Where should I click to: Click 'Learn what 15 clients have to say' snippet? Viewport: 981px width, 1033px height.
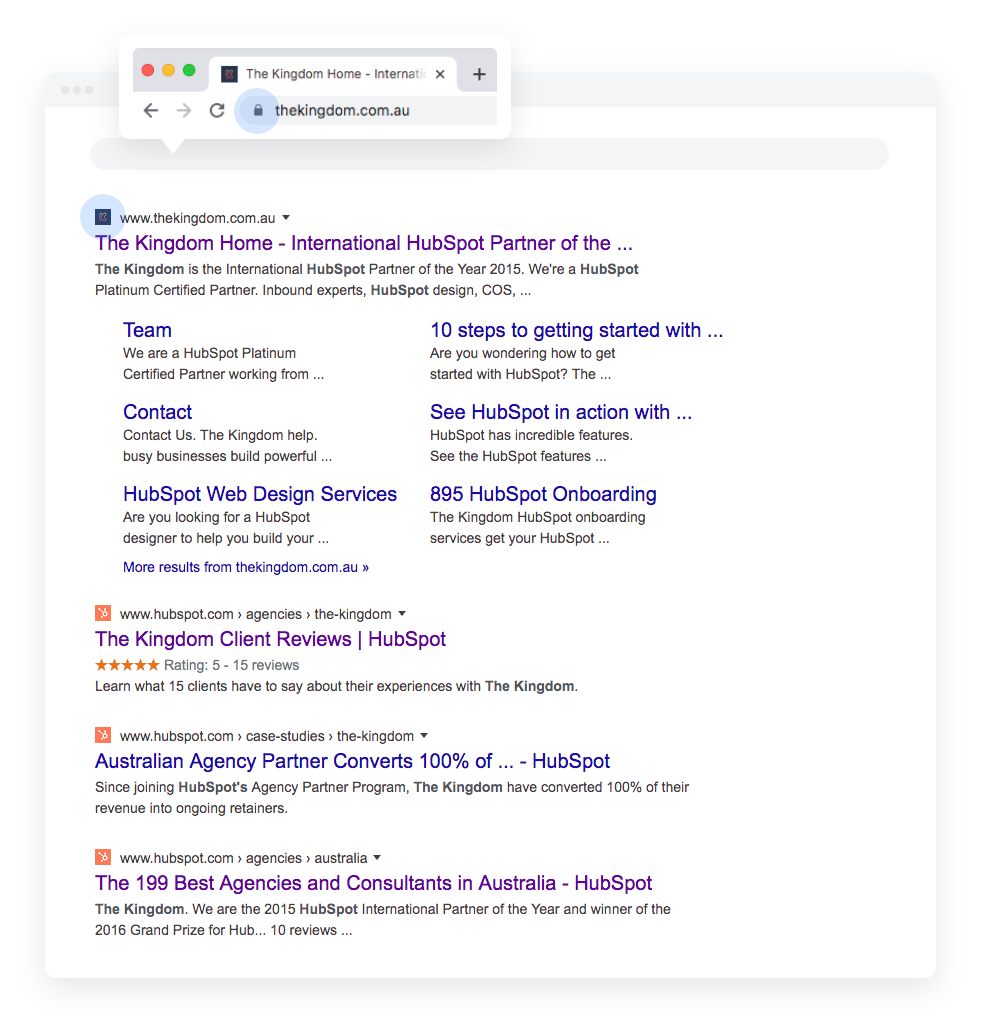point(336,686)
